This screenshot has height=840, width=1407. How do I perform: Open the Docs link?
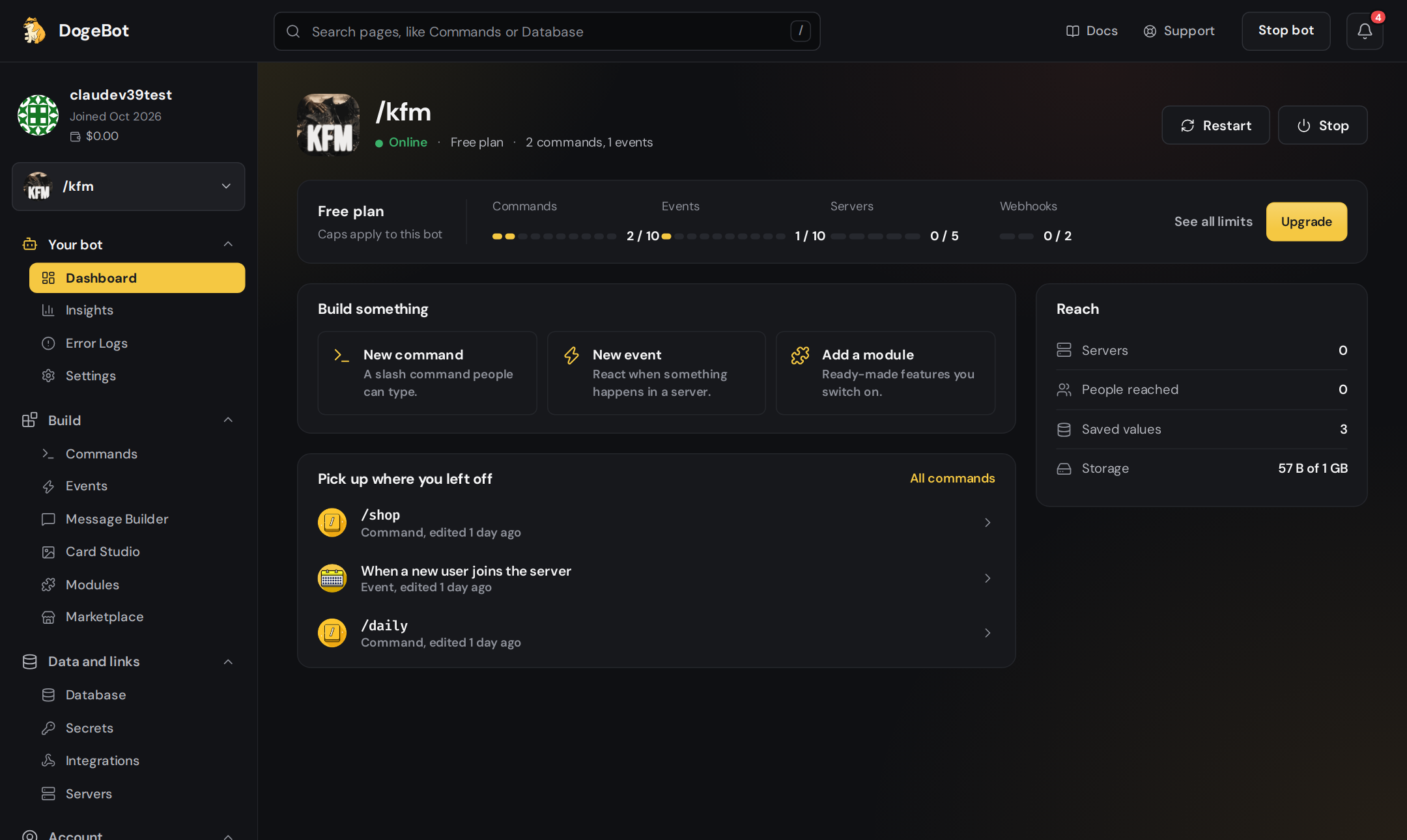point(1092,31)
